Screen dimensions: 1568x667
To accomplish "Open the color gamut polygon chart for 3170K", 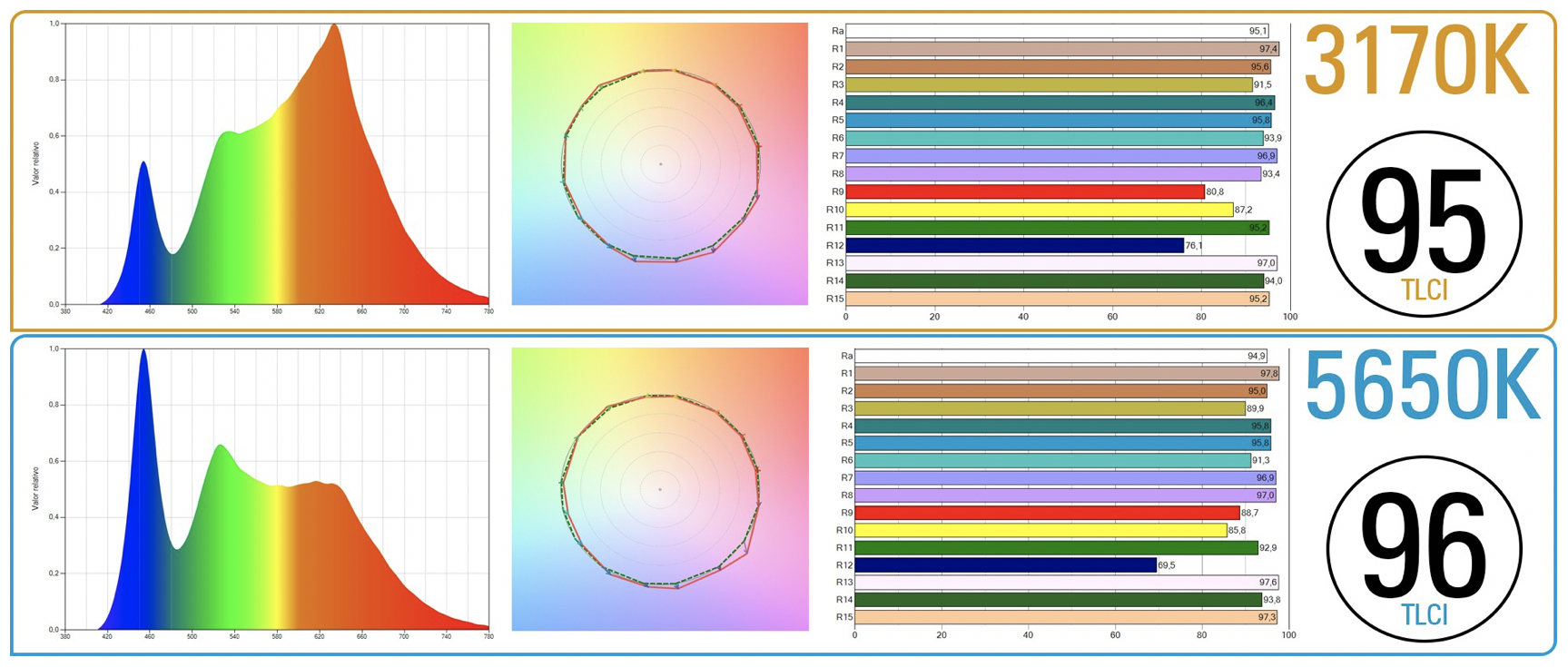I will coord(660,164).
